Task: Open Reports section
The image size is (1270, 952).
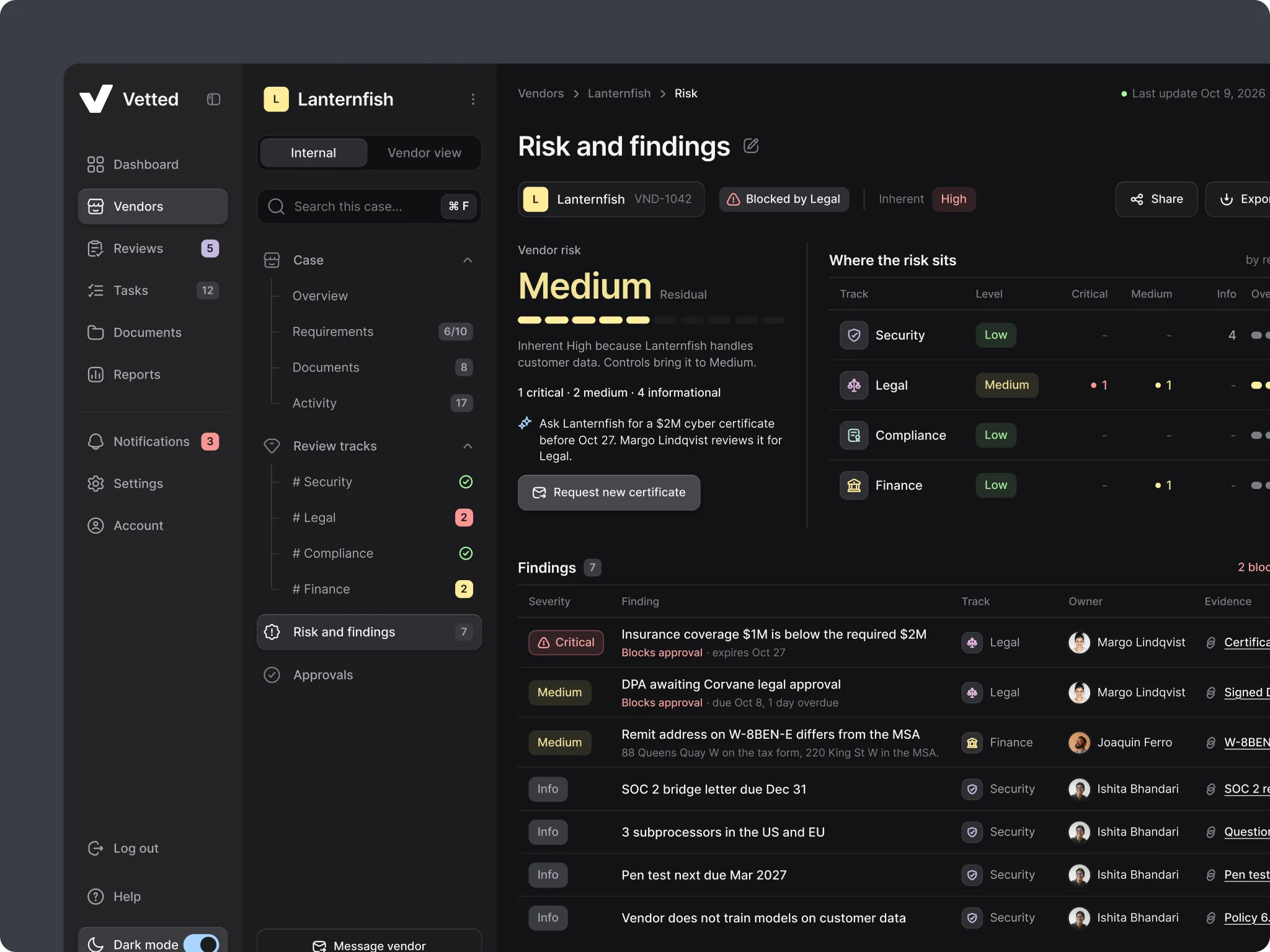Action: [x=153, y=374]
